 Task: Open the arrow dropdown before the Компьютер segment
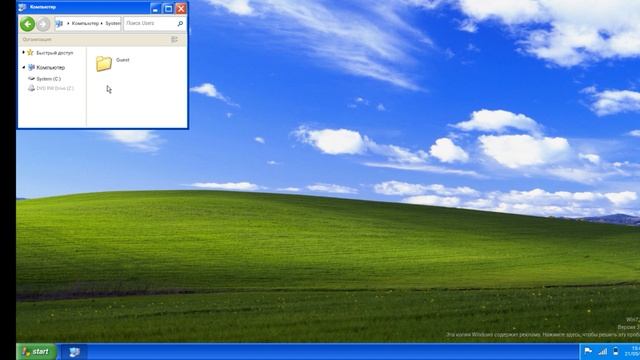click(68, 24)
